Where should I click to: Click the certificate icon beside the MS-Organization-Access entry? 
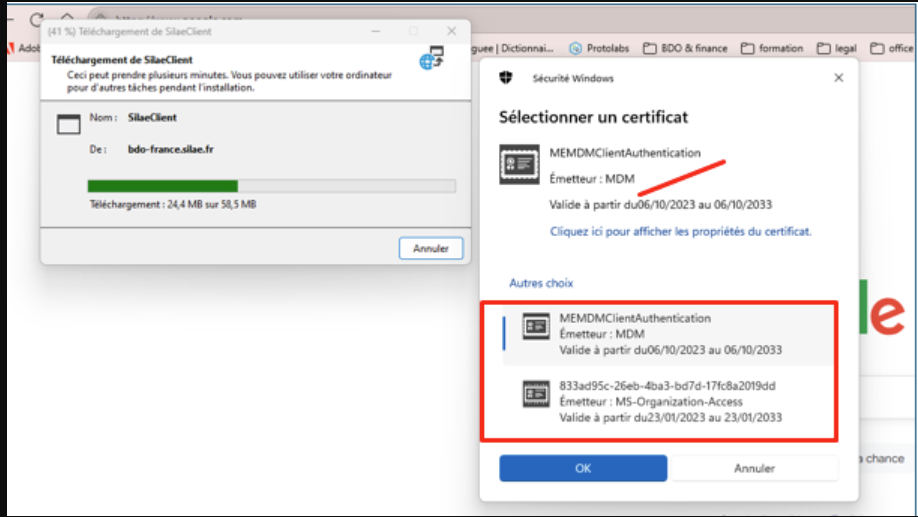[x=536, y=395]
